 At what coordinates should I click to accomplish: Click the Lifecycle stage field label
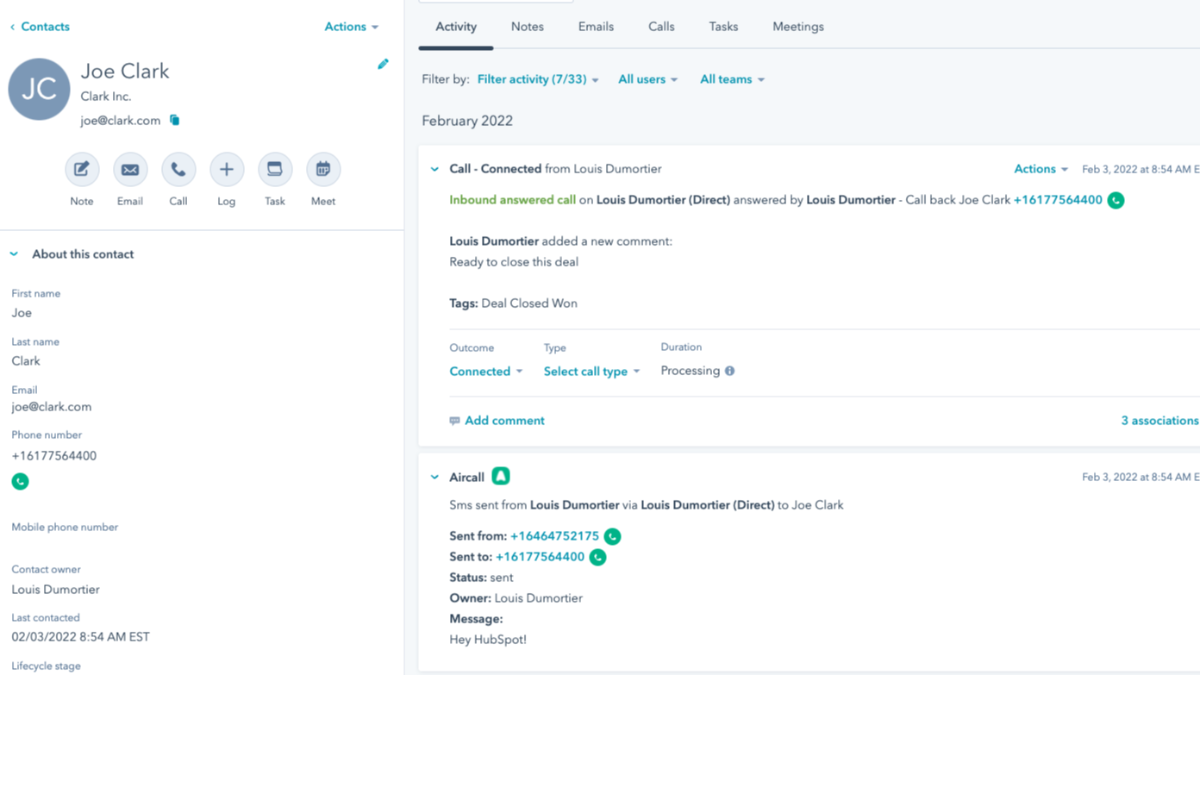point(46,666)
